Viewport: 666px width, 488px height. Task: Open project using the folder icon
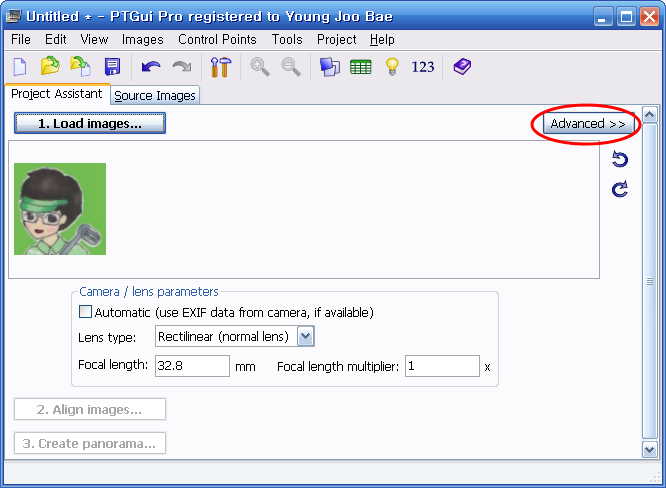[50, 66]
